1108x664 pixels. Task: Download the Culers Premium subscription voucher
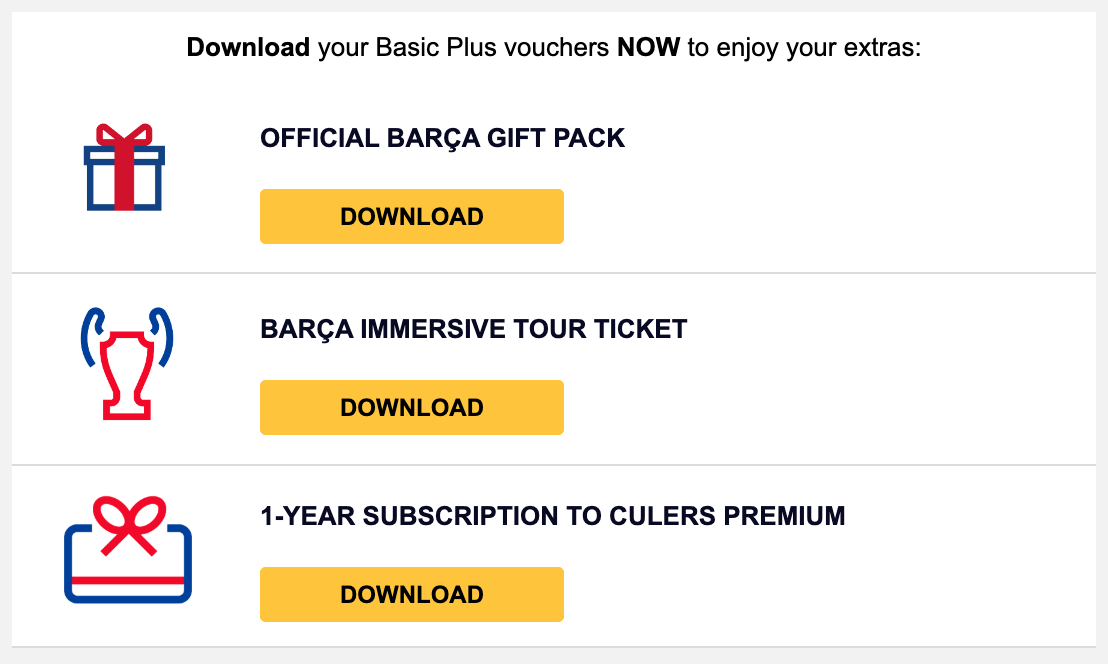point(411,594)
